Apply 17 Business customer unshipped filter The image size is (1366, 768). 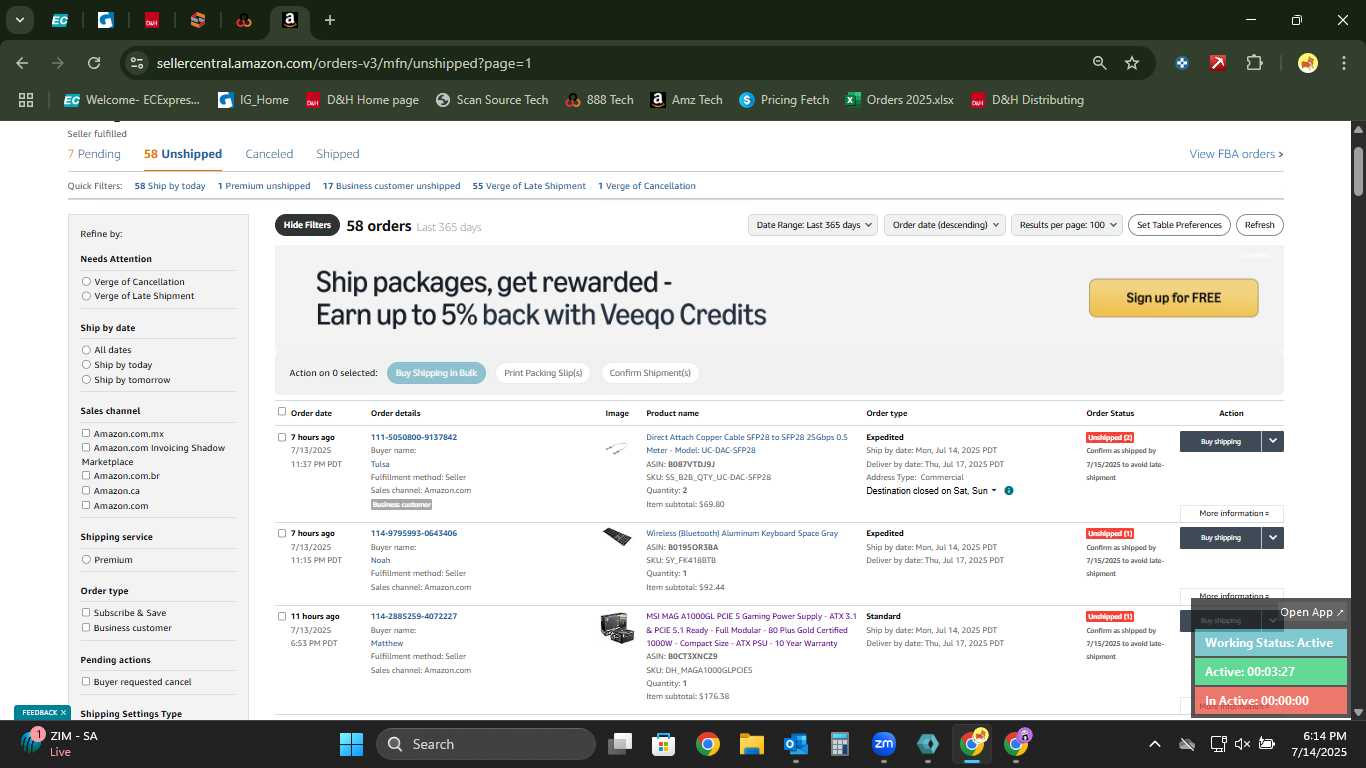(x=391, y=186)
